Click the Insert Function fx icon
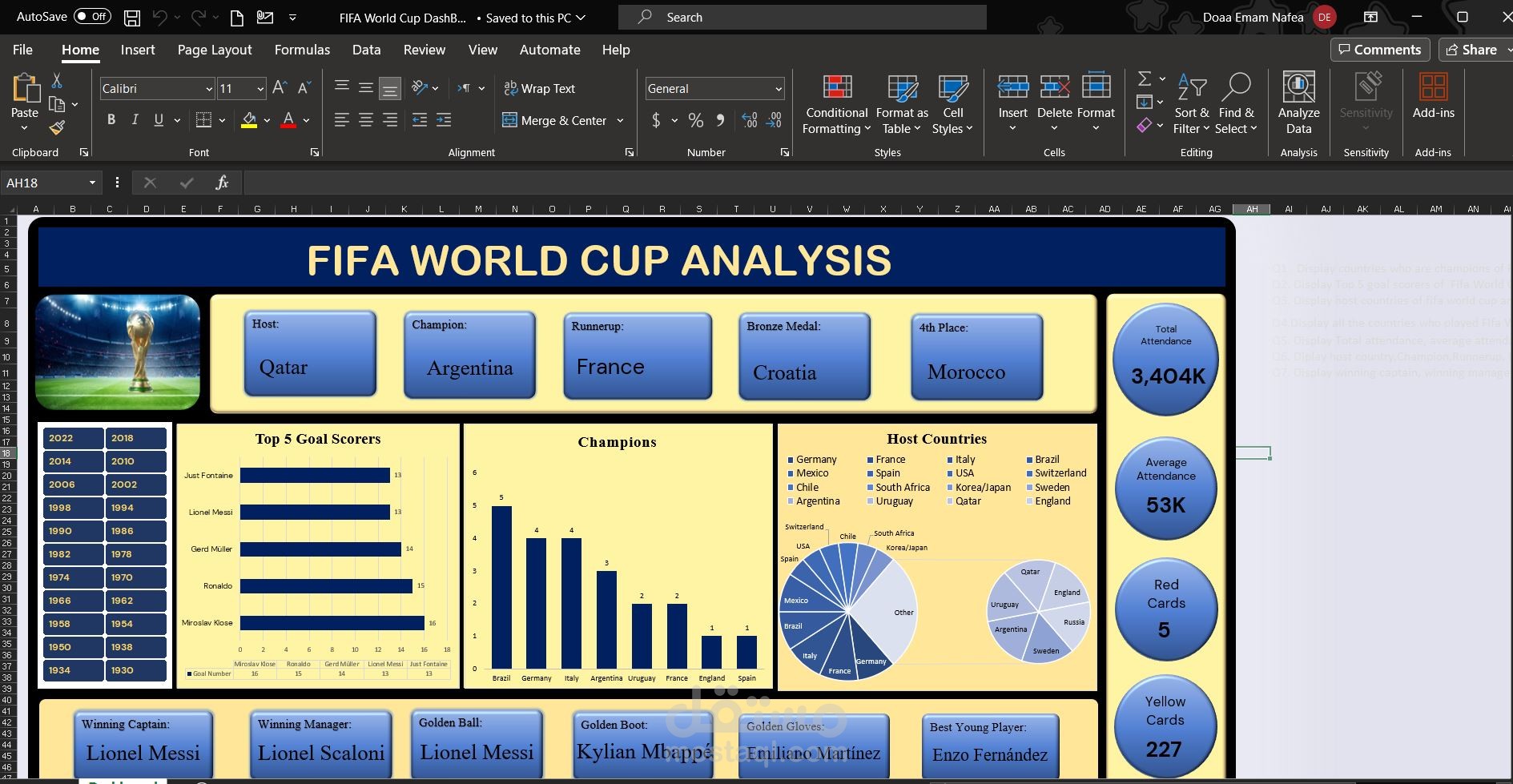The width and height of the screenshot is (1513, 784). point(222,183)
